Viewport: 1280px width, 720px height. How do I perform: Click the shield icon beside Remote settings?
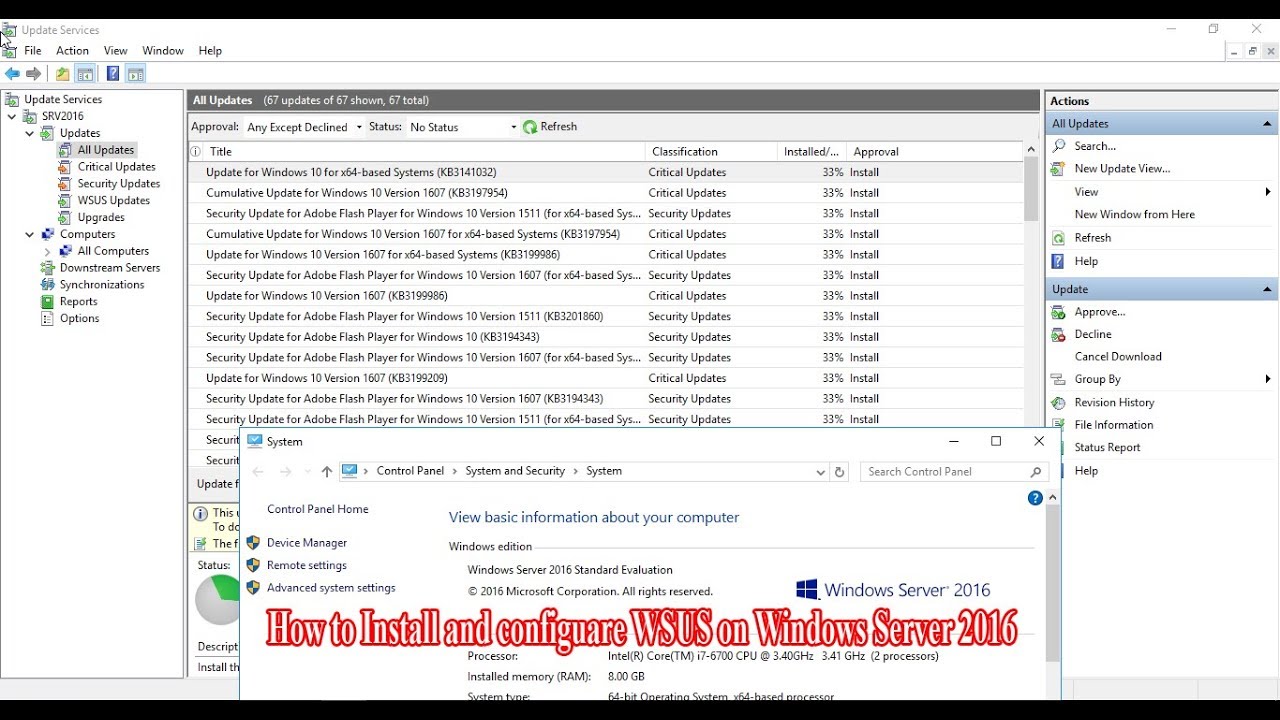(x=253, y=566)
